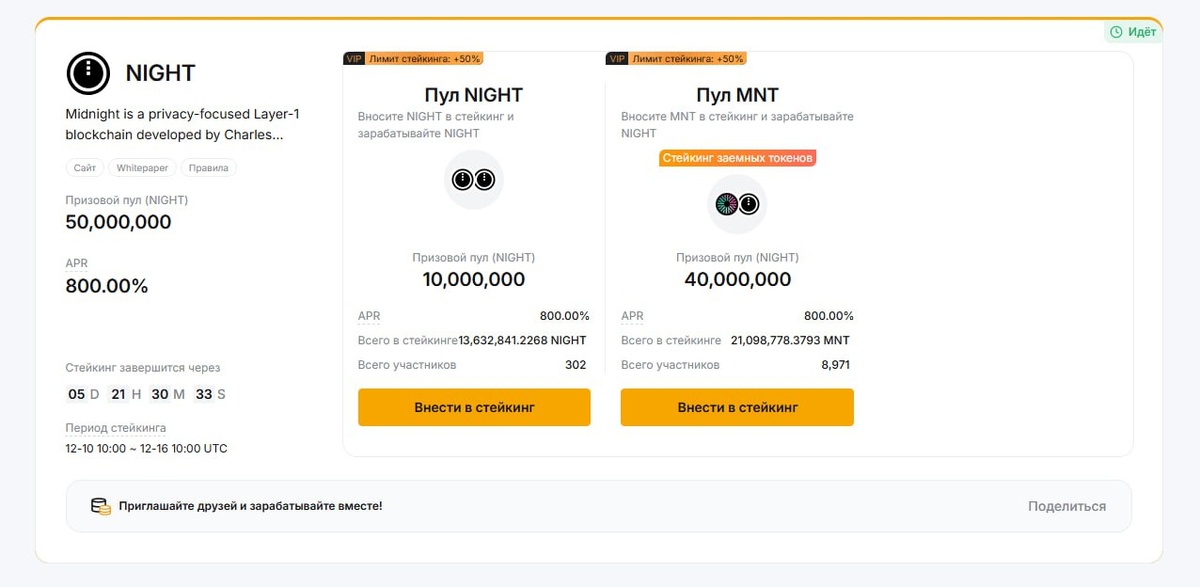The height and width of the screenshot is (587, 1200).
Task: Click the Стейкинг заемных токенов label
Action: [x=738, y=158]
